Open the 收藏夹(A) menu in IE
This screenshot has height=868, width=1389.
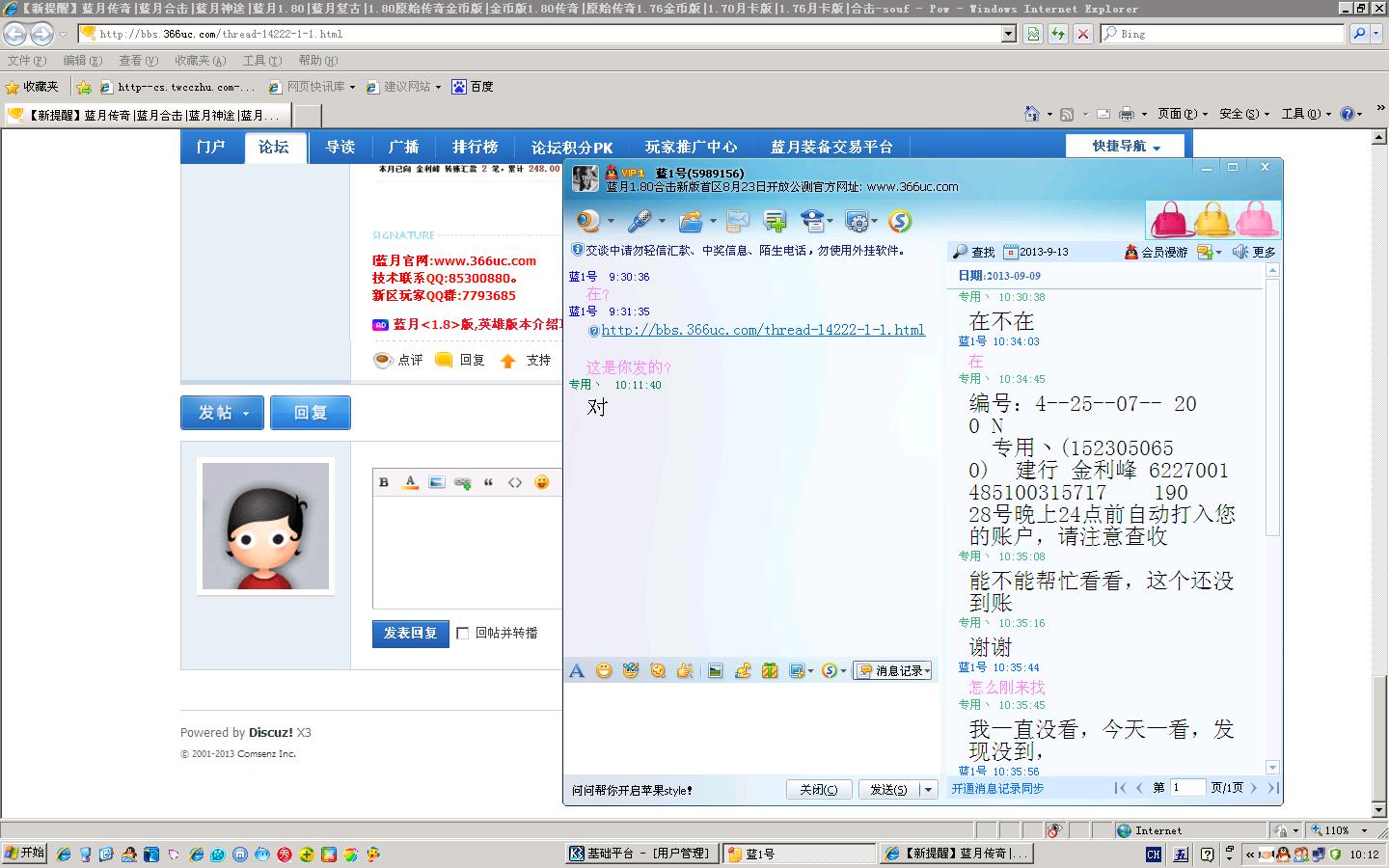tap(200, 61)
